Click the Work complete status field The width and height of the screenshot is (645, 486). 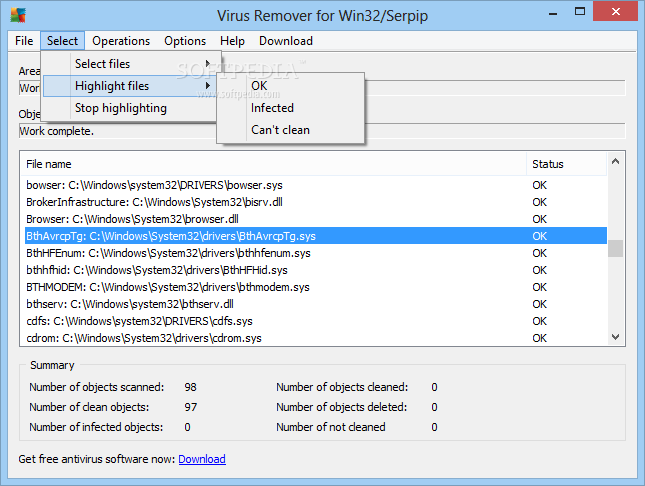click(x=322, y=131)
